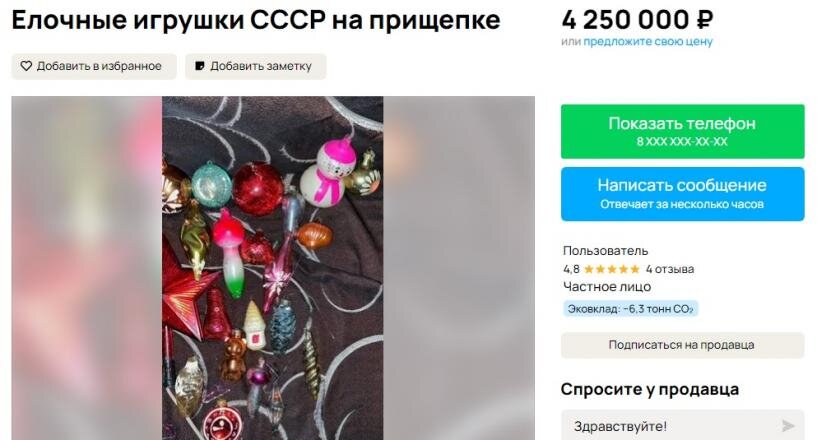Open the Добавить заметку button
Screen dimensions: 817x440
(x=256, y=66)
